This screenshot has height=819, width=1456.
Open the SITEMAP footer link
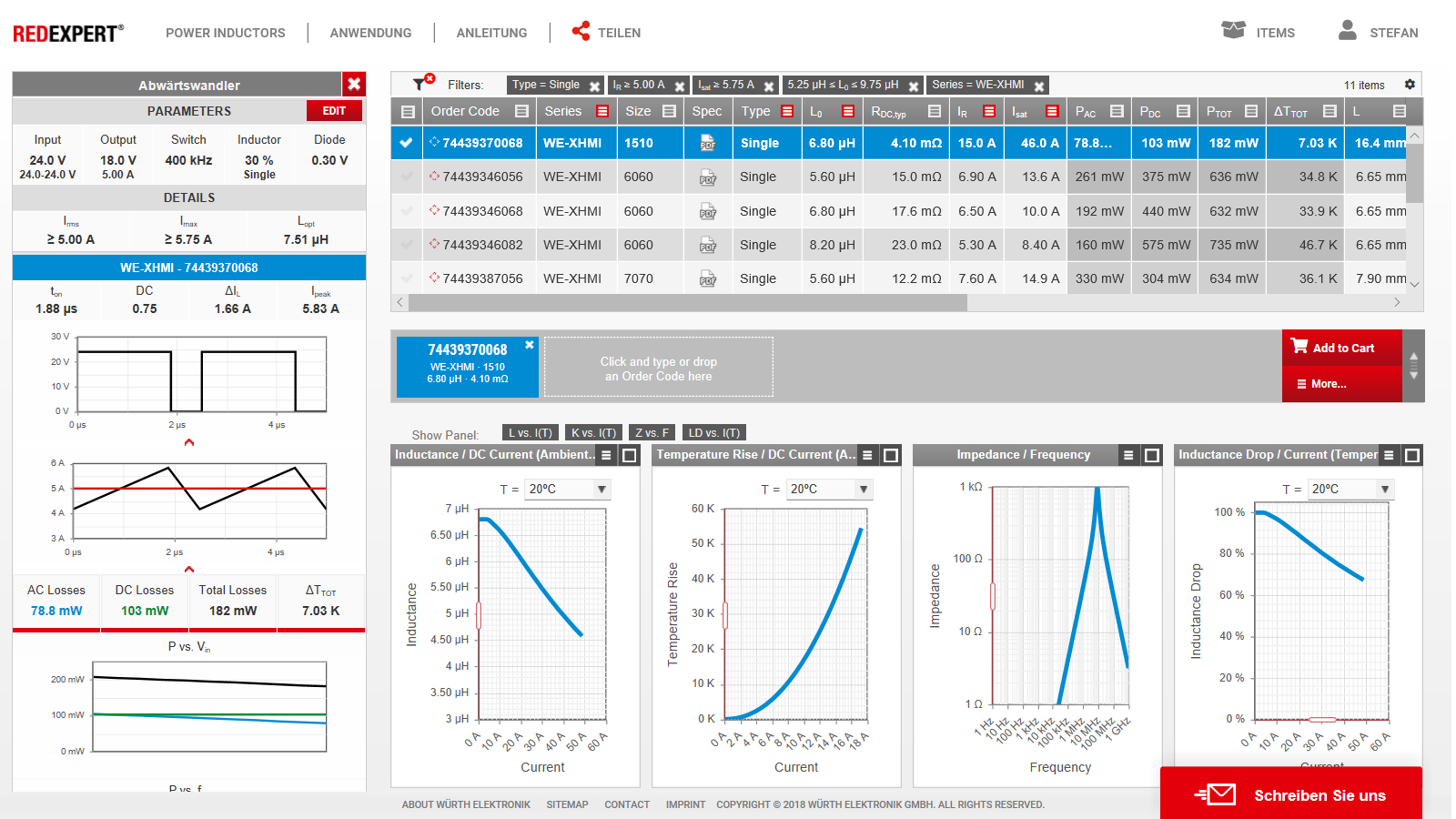pos(567,804)
